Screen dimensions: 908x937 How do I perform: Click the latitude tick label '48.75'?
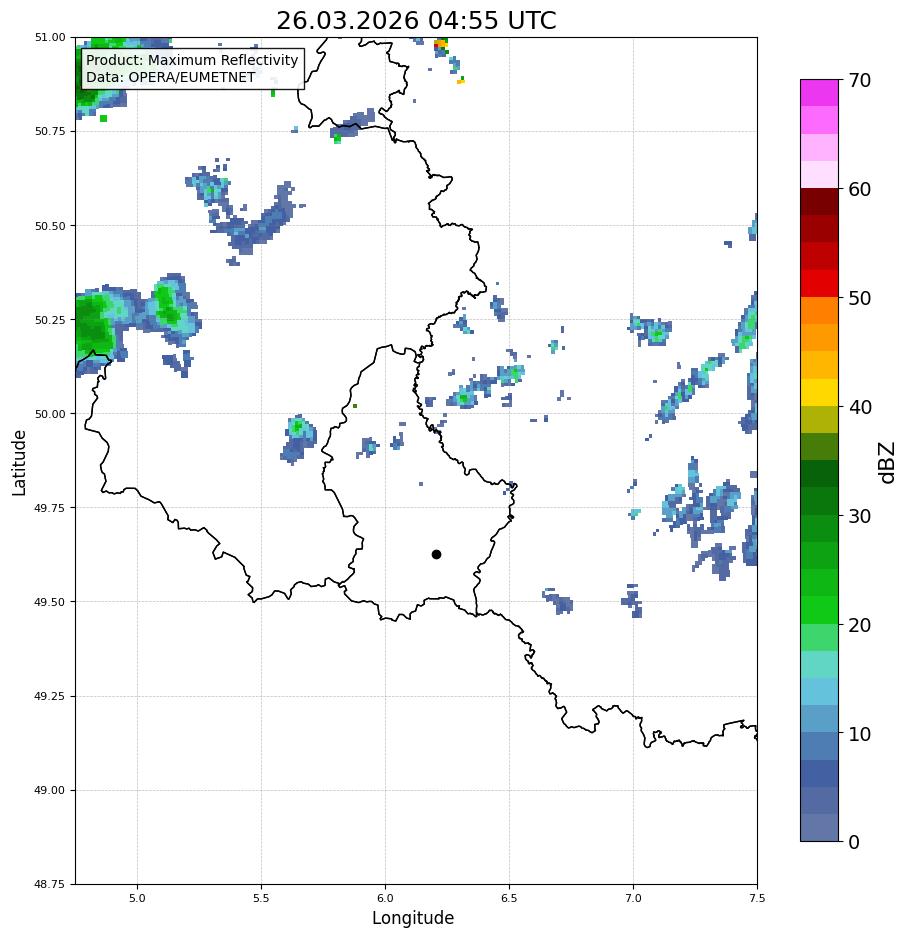pos(50,884)
